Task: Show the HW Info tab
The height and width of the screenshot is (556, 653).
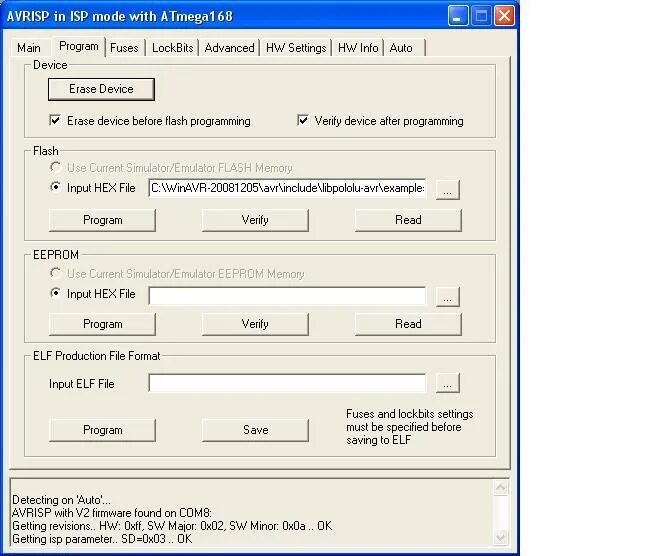Action: (358, 48)
